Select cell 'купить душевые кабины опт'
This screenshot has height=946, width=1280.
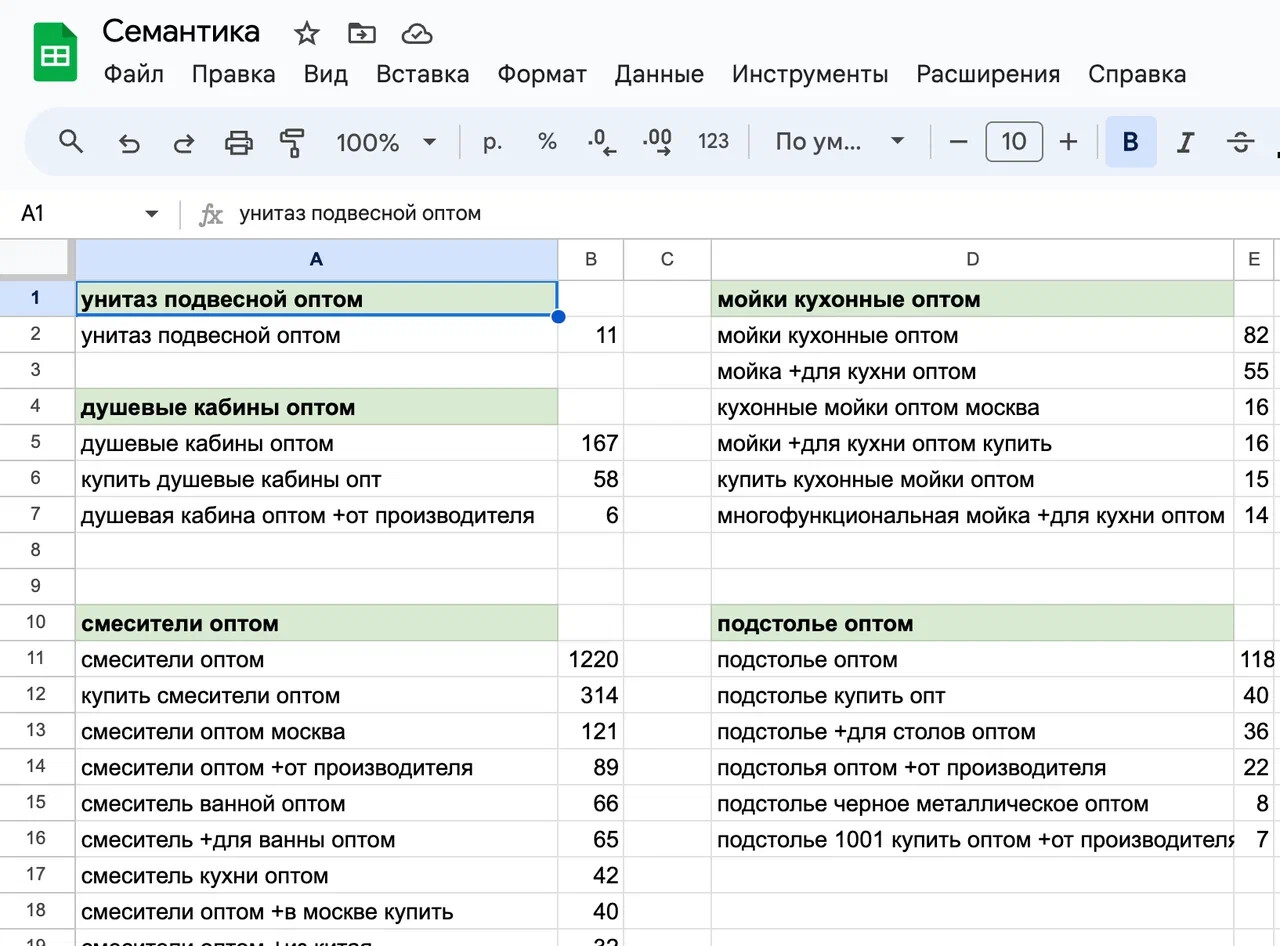pyautogui.click(x=316, y=479)
